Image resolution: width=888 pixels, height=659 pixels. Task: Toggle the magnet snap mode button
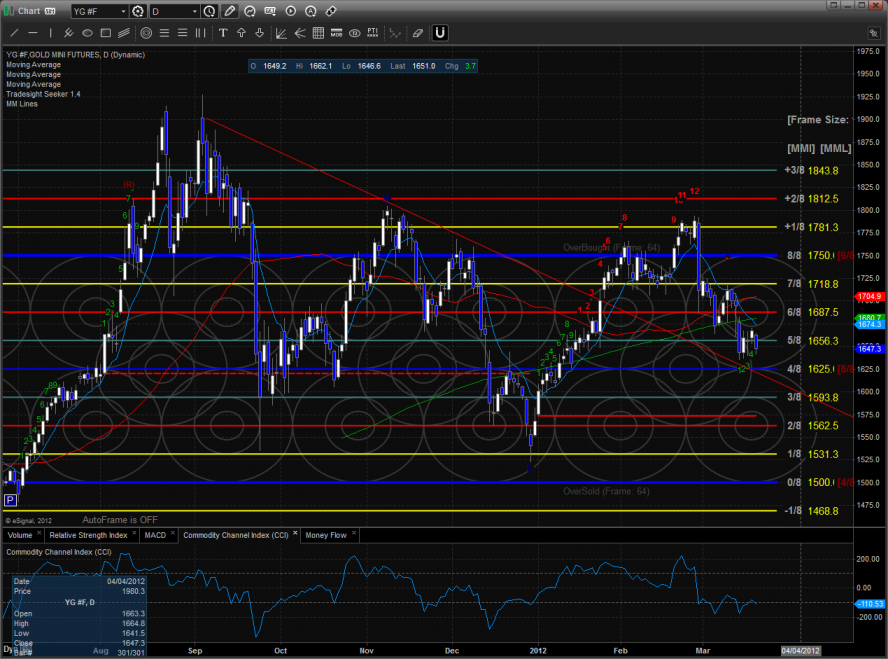[x=440, y=32]
